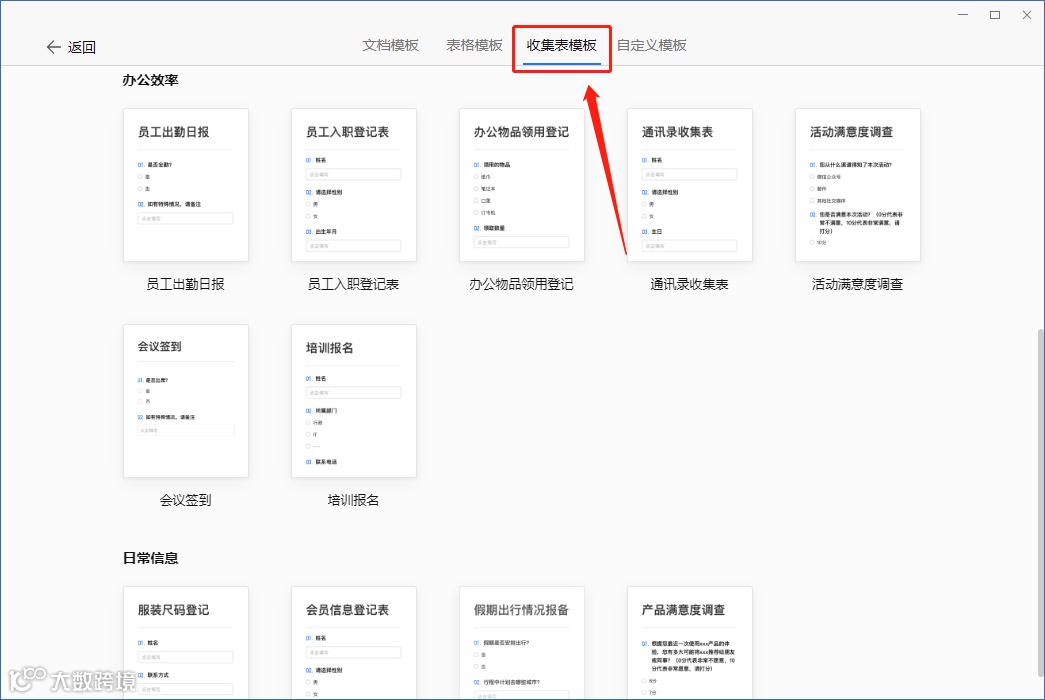
Task: Click the 日常信息 section heading
Action: click(151, 559)
